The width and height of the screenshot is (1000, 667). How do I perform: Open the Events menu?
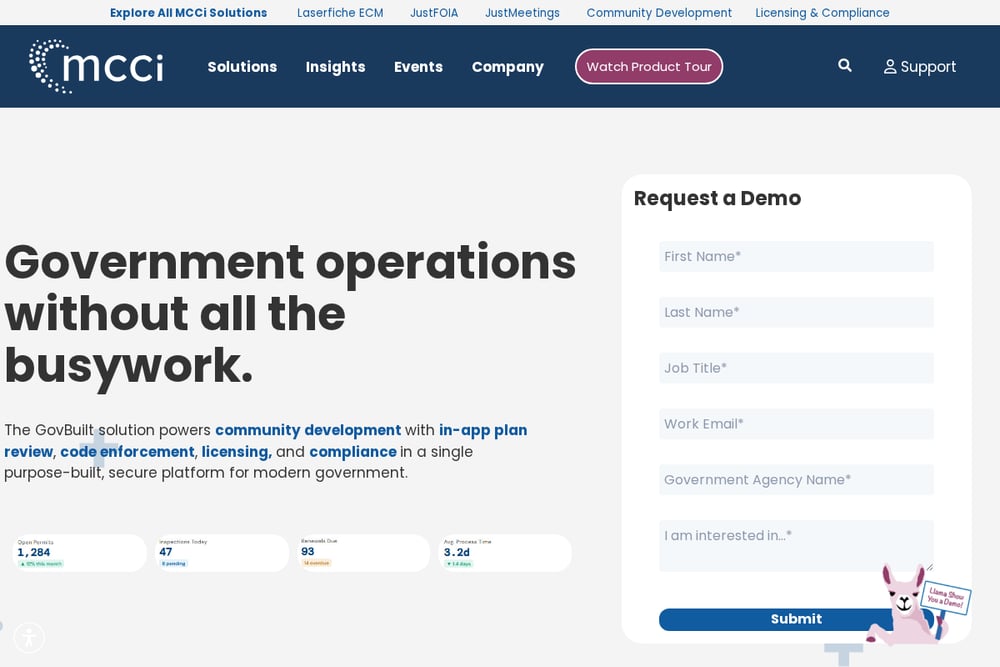click(x=418, y=67)
